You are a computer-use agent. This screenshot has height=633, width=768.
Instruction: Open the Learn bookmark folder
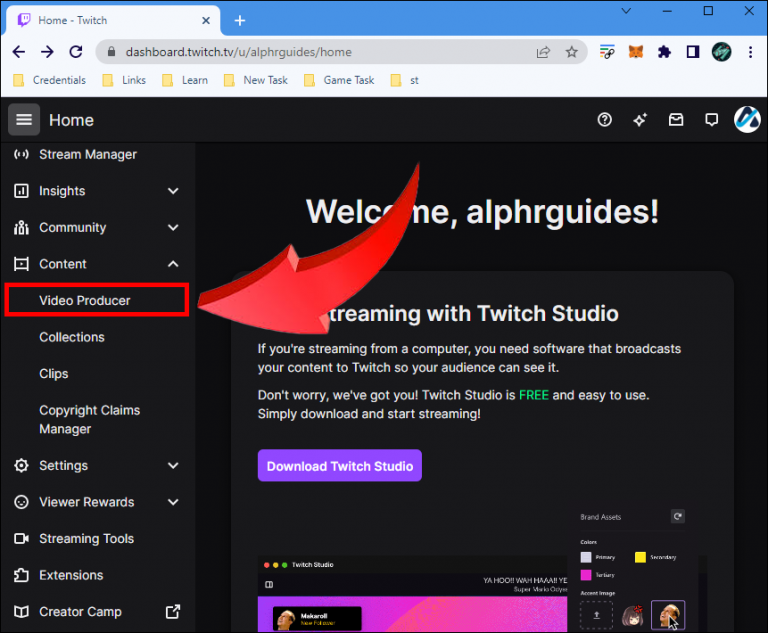[185, 80]
